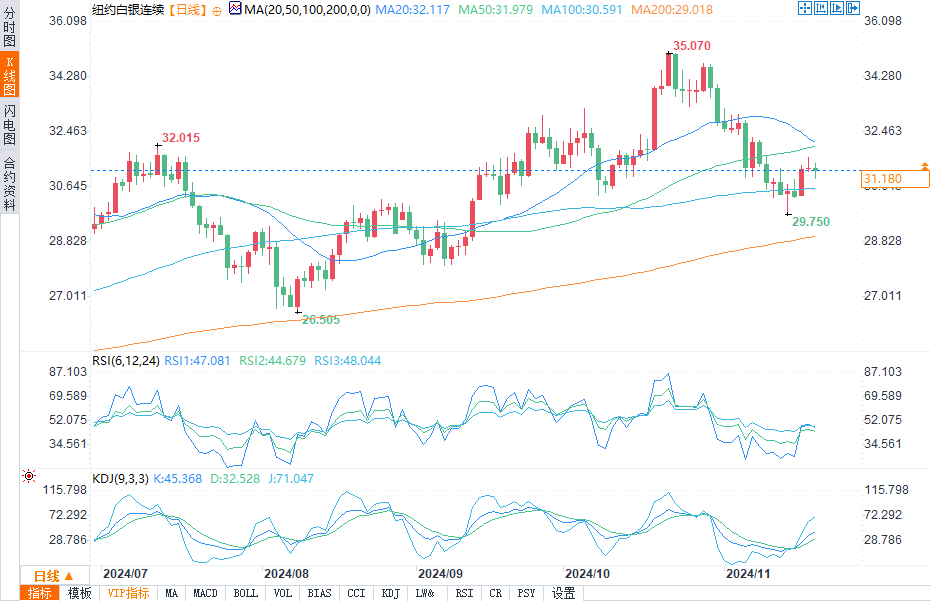Click the 35.070 high price label
This screenshot has width=931, height=601.
click(692, 46)
